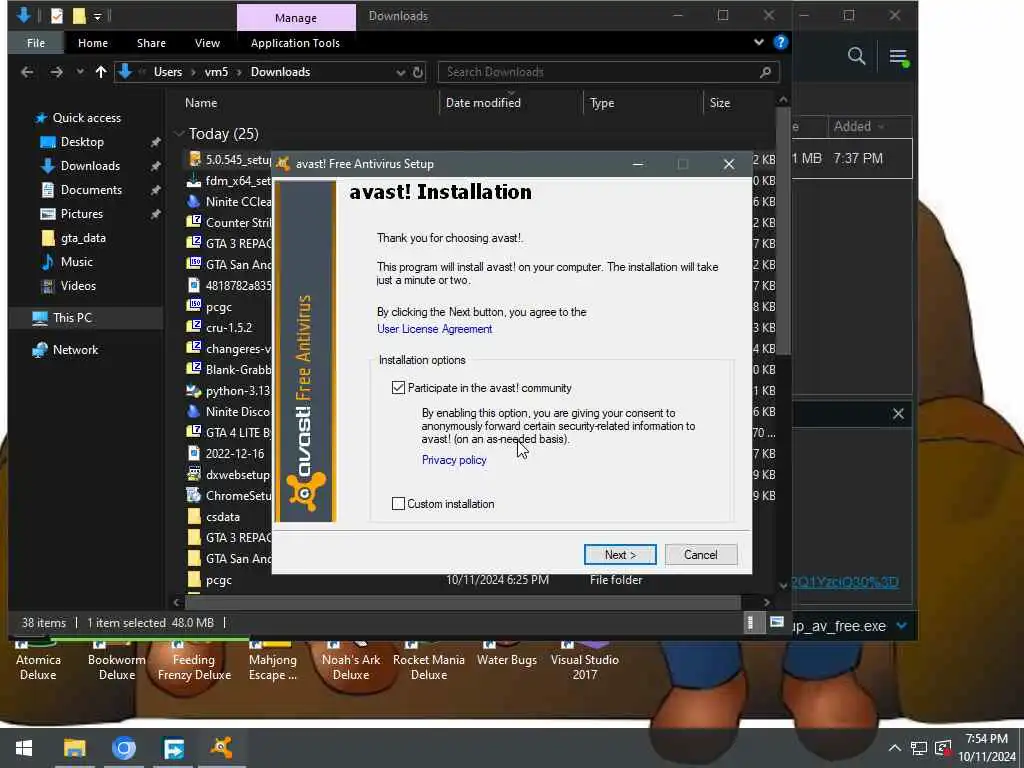Select This PC in navigation pane
Screen dimensions: 1024x768
click(x=72, y=318)
